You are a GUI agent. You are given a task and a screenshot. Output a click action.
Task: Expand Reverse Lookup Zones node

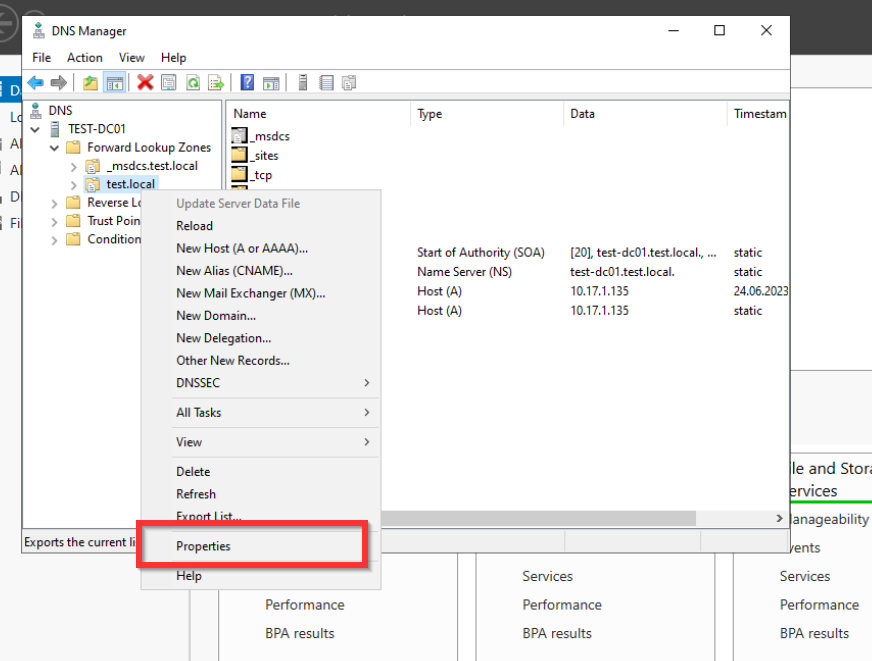[x=54, y=203]
